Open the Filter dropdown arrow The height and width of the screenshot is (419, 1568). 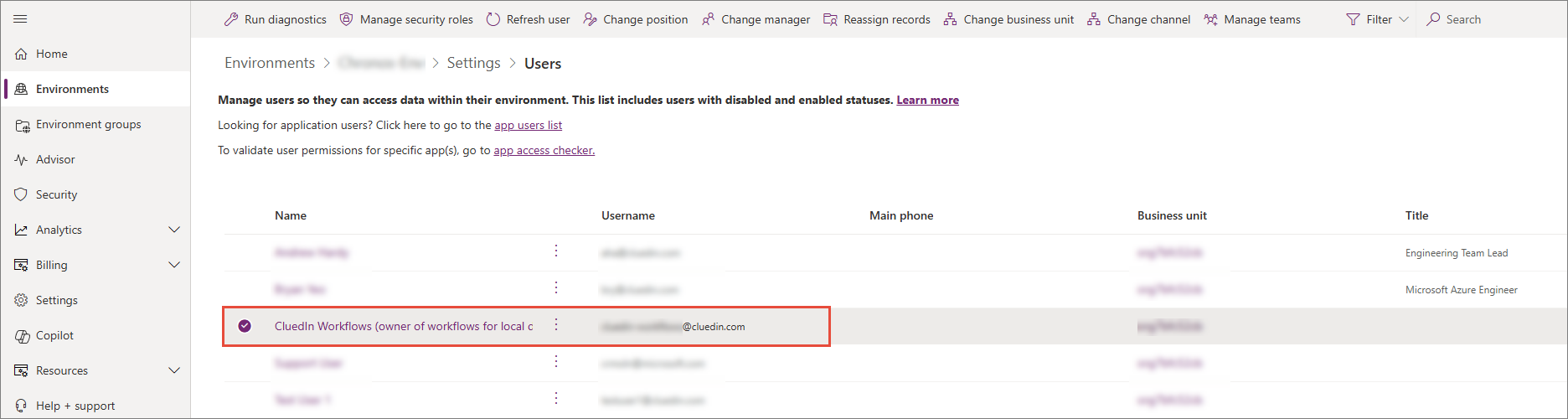point(1404,19)
